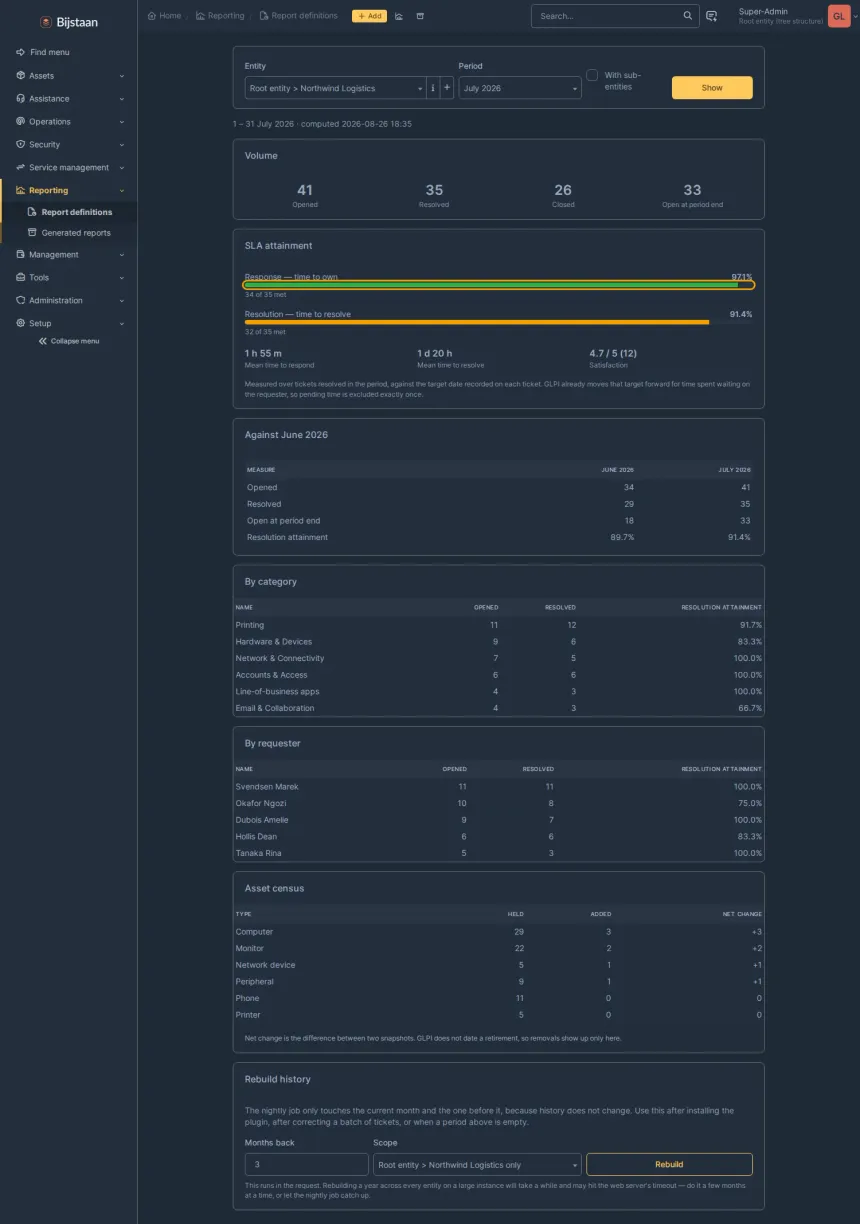Click the Home icon in breadcrumb
This screenshot has width=860, height=1224.
pos(152,16)
